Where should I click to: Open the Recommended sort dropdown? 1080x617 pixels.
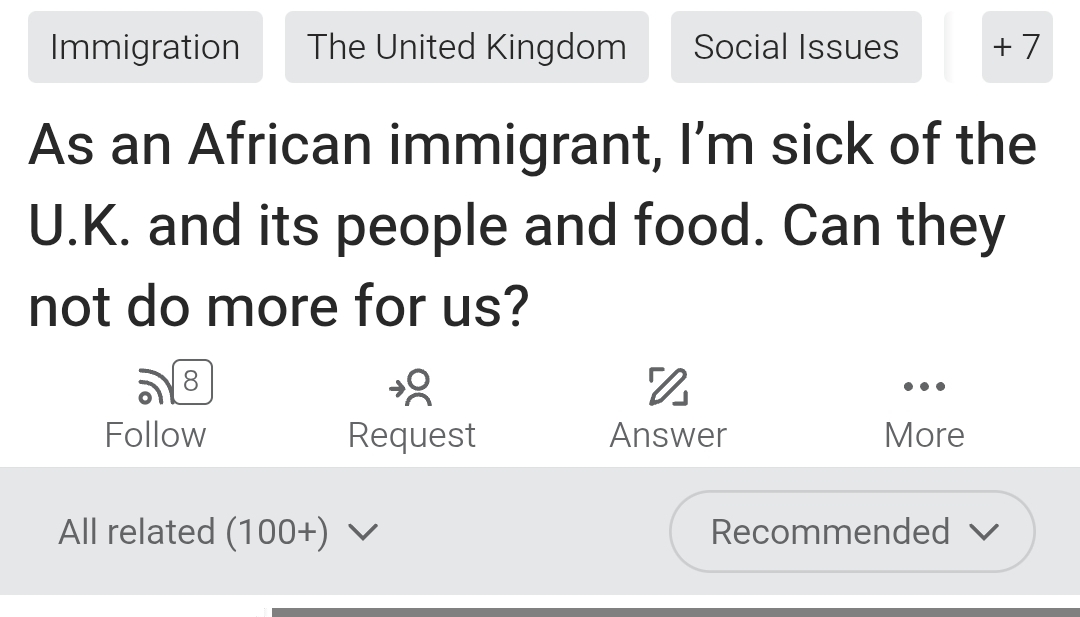(851, 532)
